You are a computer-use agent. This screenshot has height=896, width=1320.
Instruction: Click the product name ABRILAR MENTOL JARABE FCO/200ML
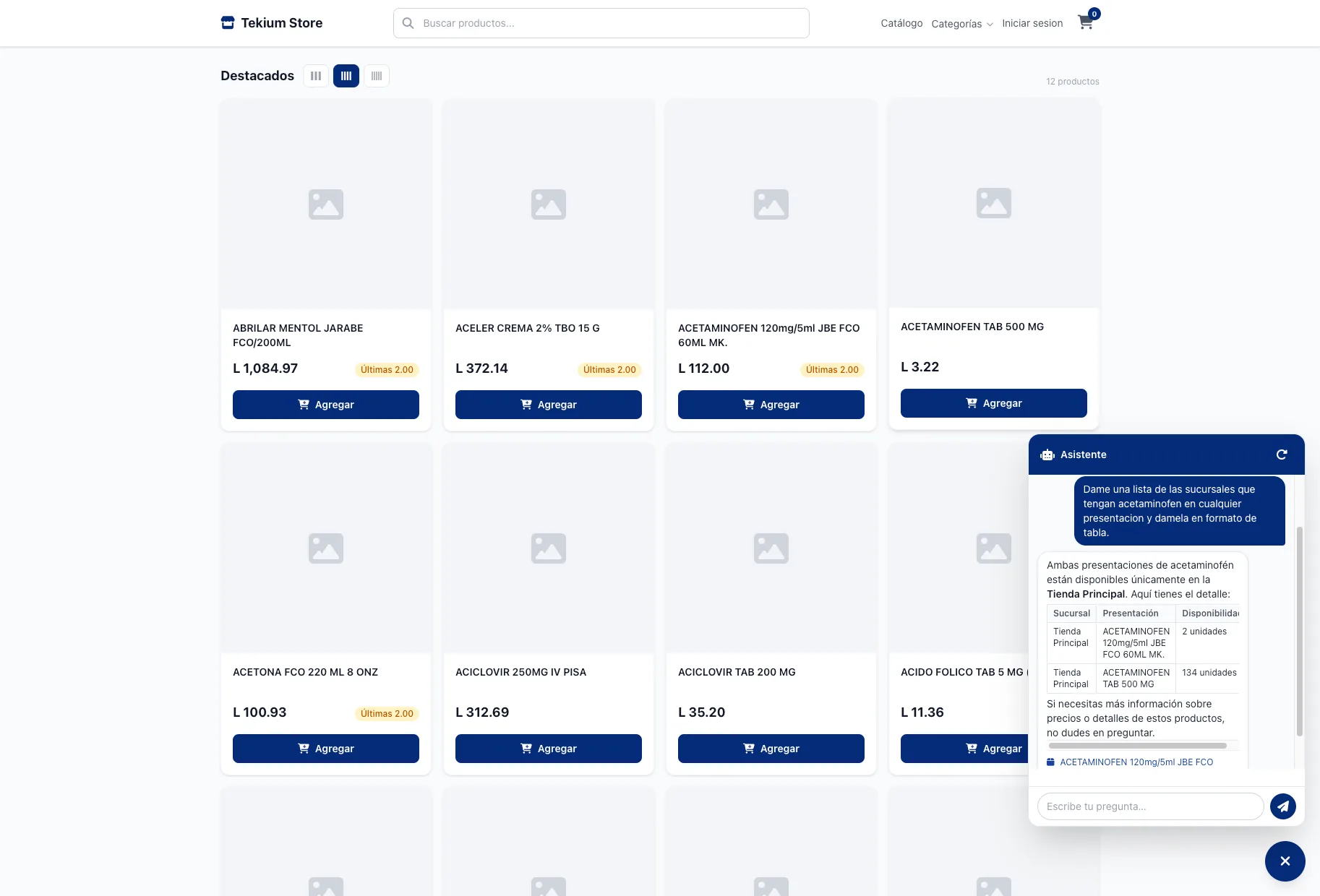(x=298, y=335)
